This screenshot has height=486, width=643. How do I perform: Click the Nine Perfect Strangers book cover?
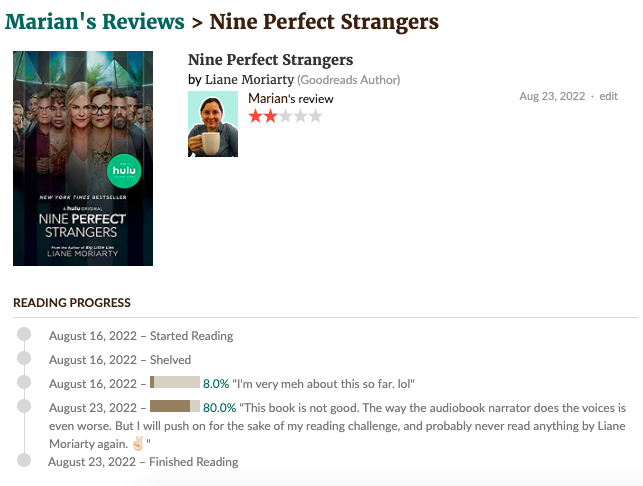click(x=83, y=158)
